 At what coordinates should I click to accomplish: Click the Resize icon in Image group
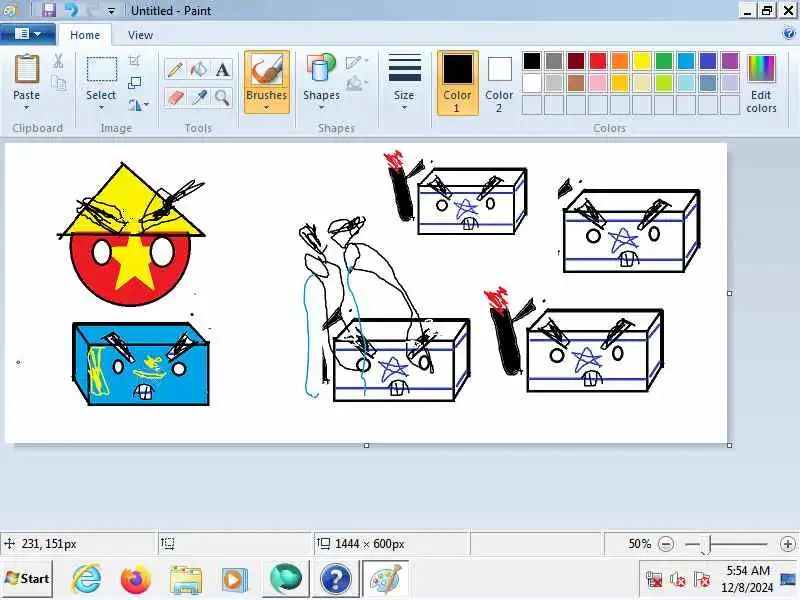click(x=134, y=83)
